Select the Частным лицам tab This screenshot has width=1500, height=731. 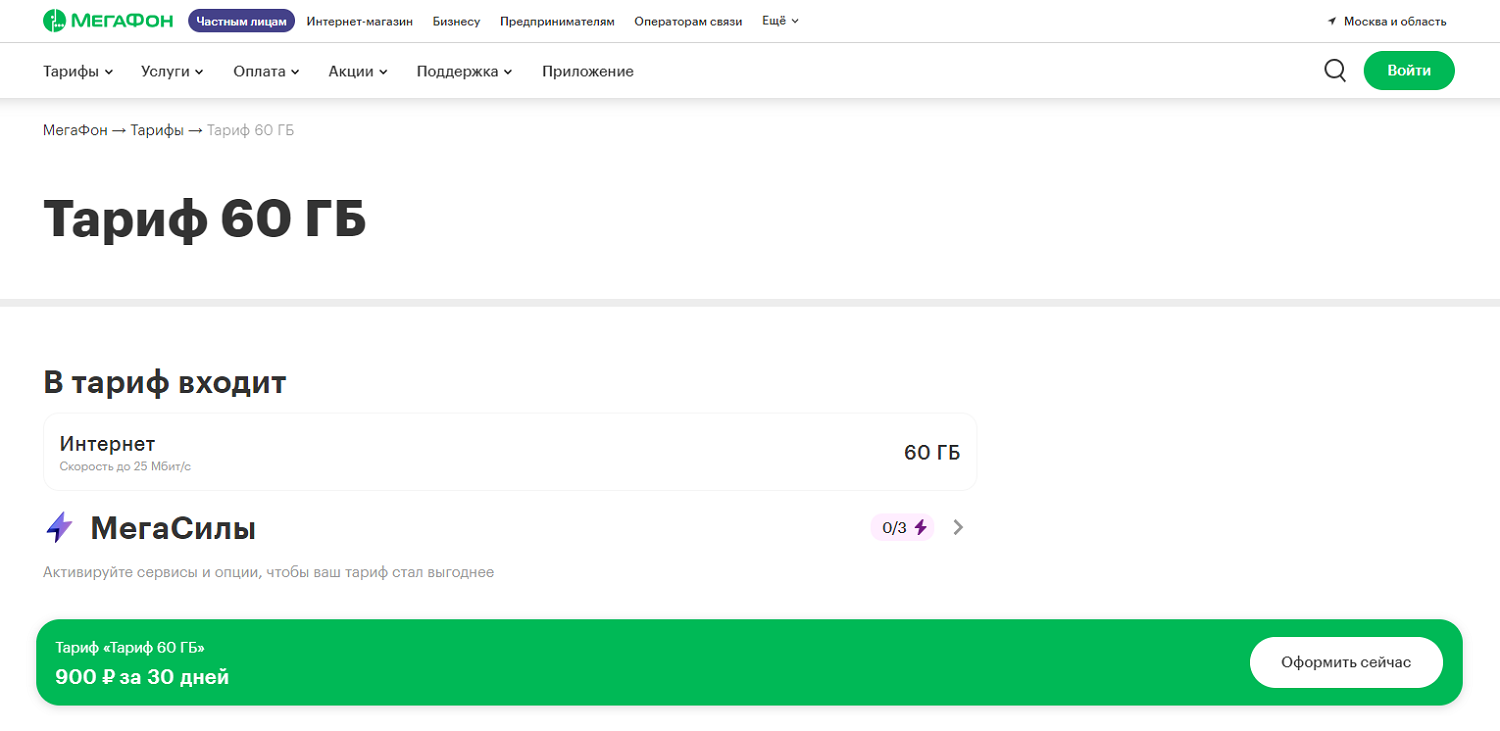click(x=241, y=21)
